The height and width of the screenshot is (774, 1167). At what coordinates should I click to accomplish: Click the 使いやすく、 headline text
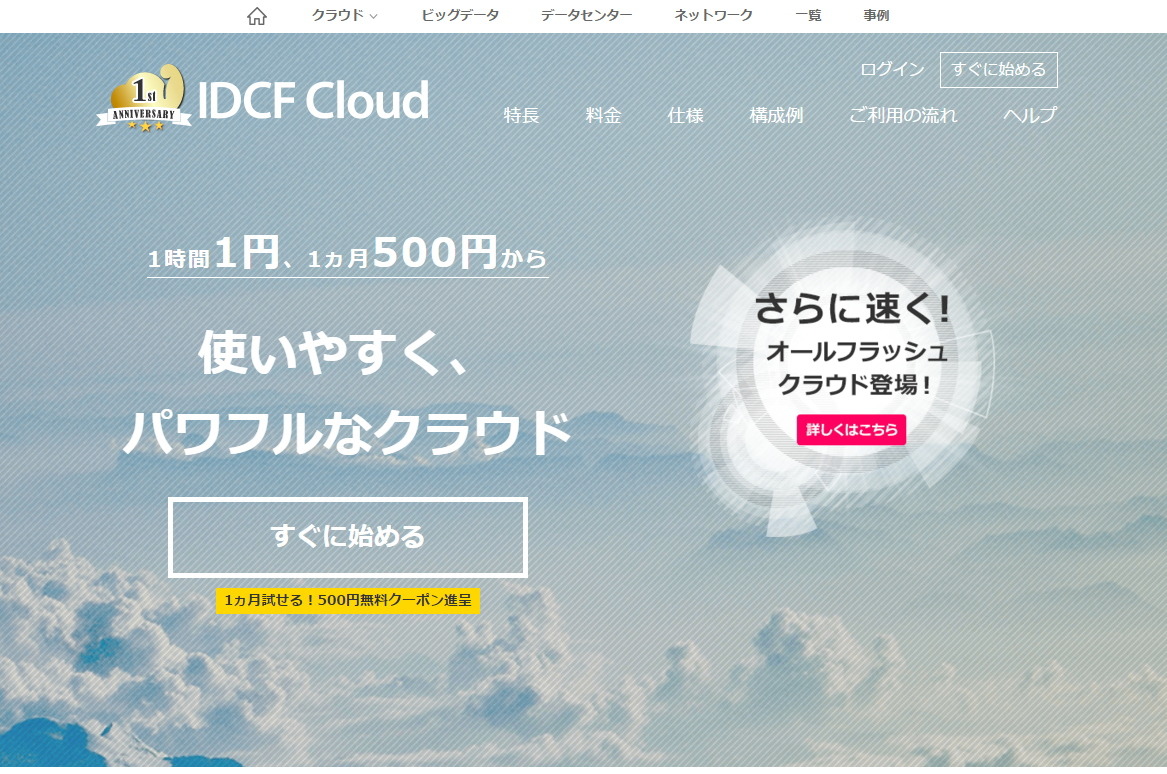tap(333, 353)
